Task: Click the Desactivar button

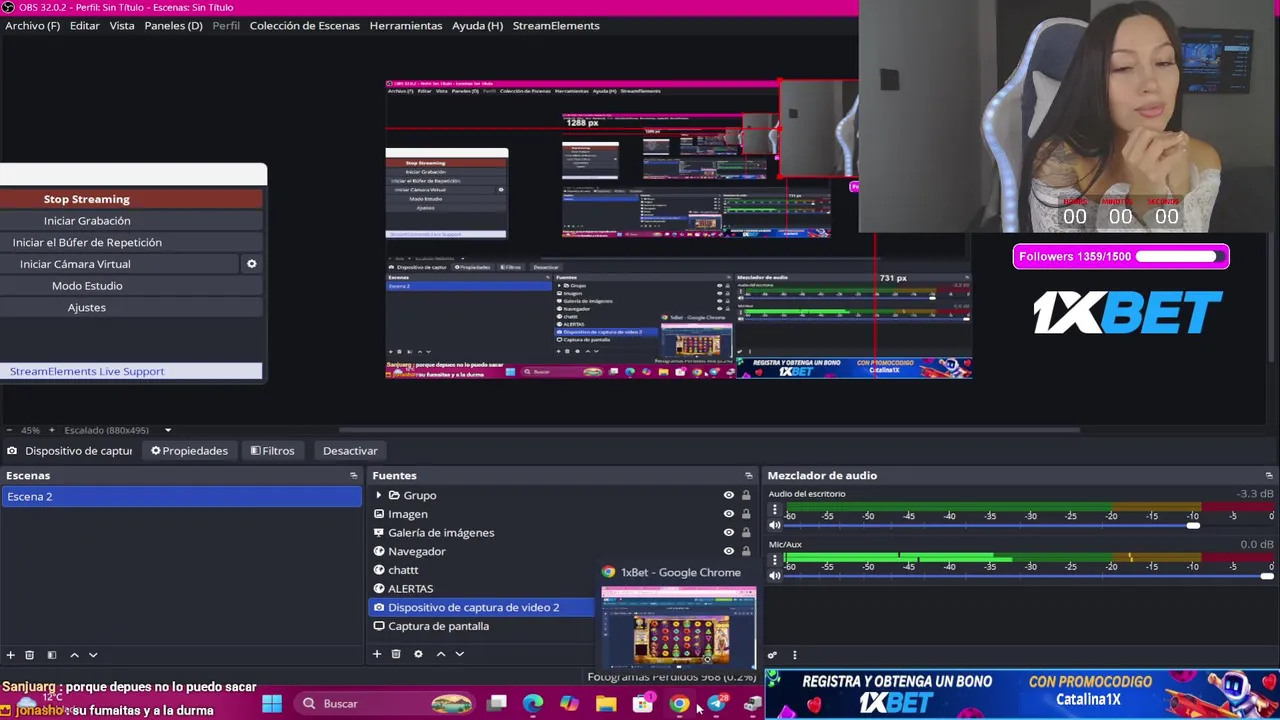Action: [x=350, y=451]
